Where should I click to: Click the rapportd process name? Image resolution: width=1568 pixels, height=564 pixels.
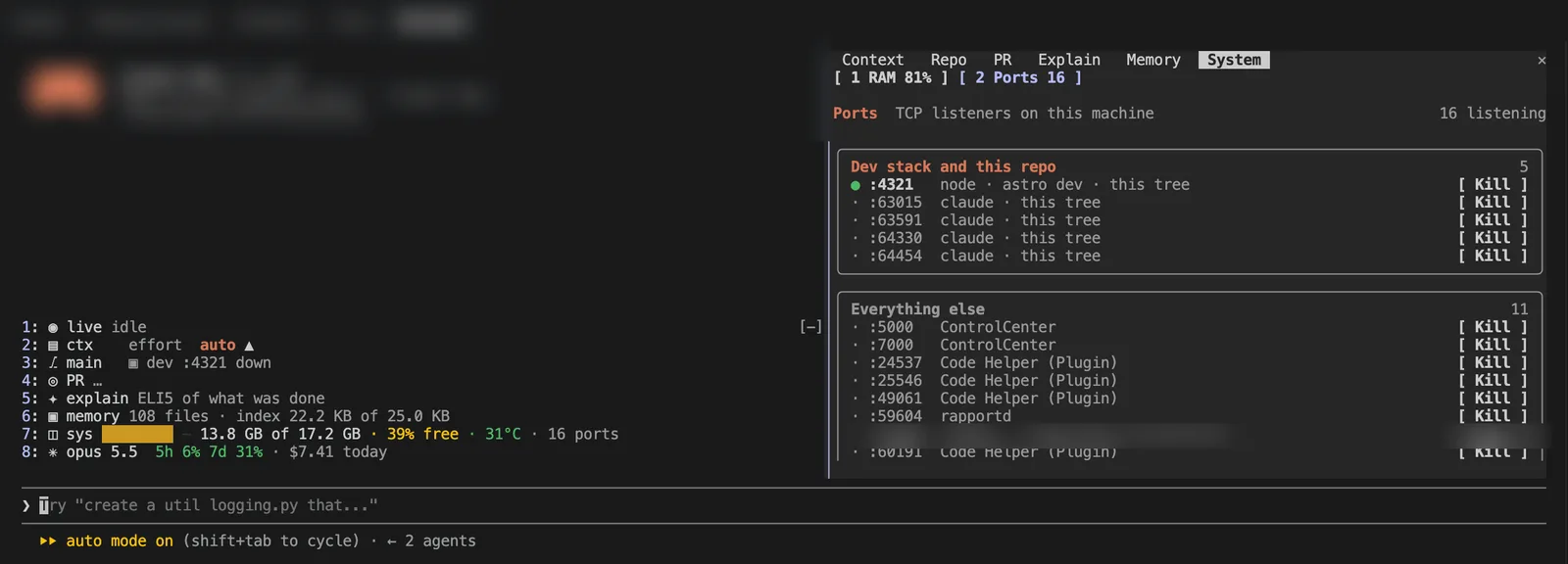[975, 415]
